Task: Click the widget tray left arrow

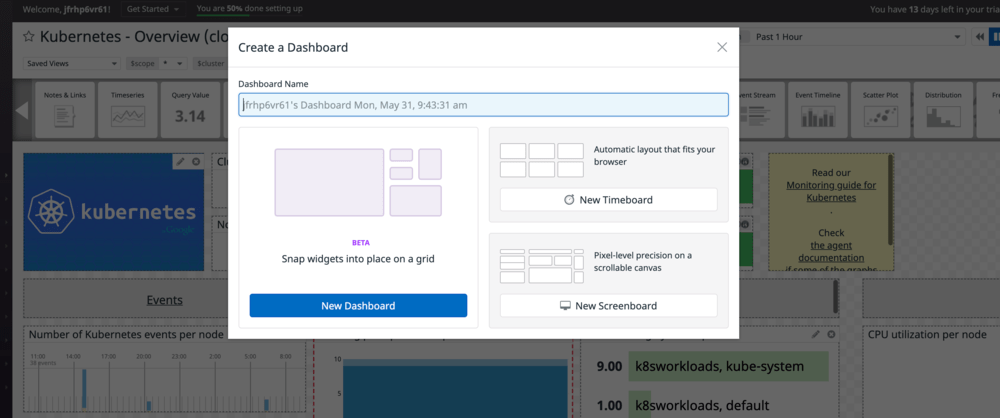Action: [x=22, y=110]
